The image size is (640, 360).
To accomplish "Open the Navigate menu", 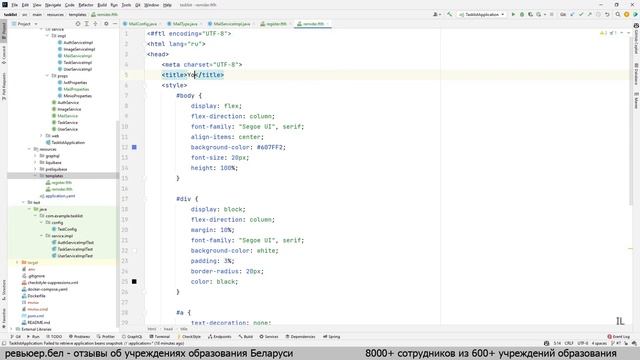I will click(53, 5).
